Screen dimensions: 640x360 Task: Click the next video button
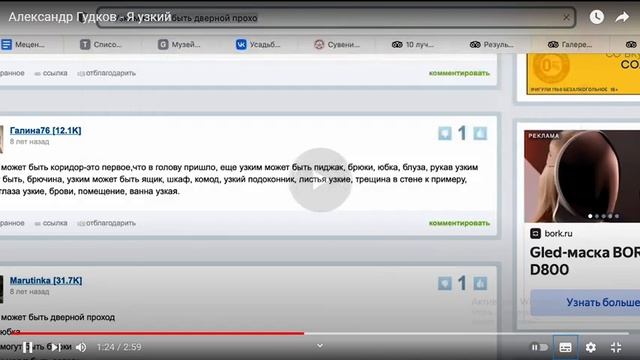click(x=55, y=347)
